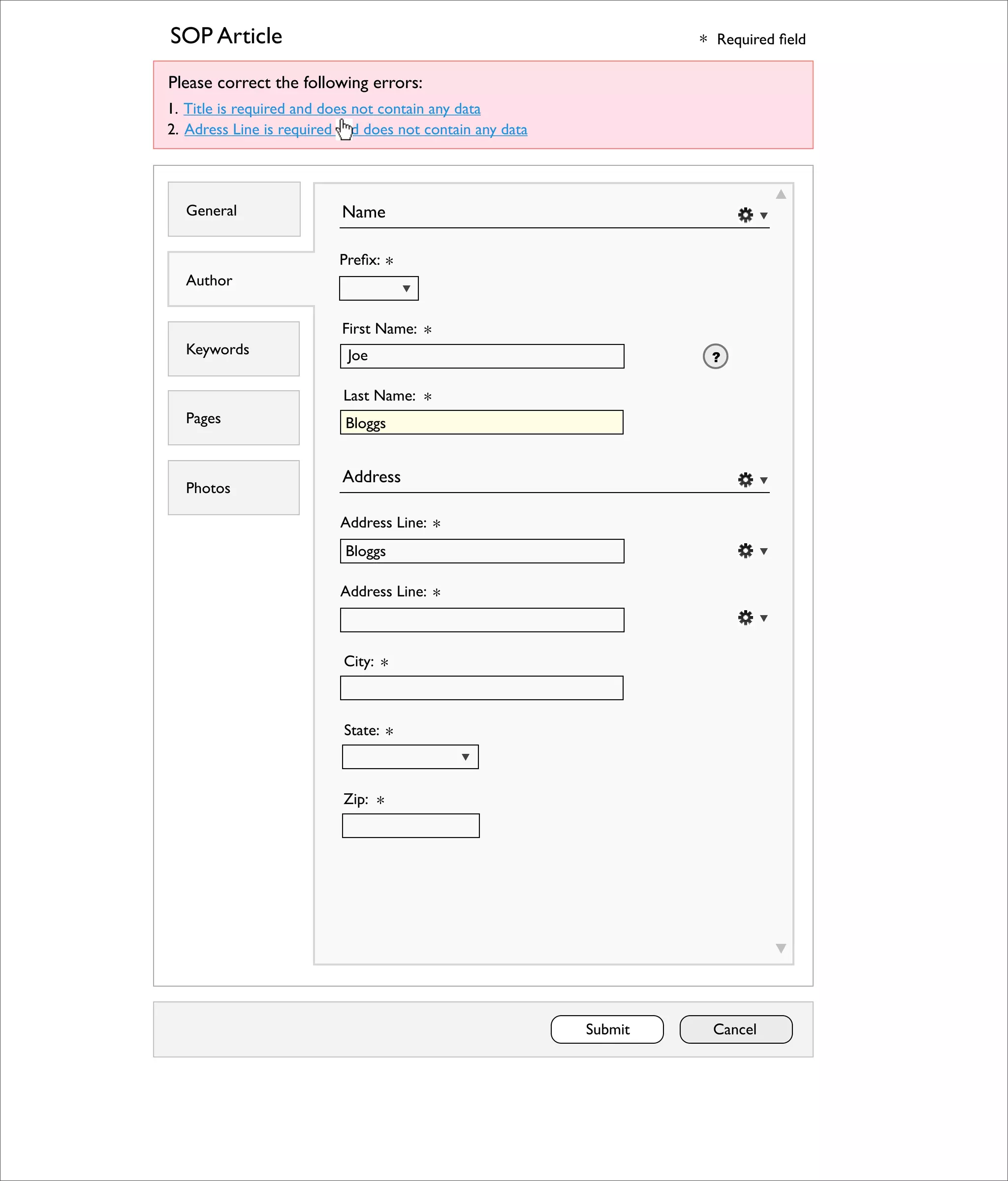Click scroll down arrow of form panel
Image resolution: width=1008 pixels, height=1181 pixels.
click(781, 948)
